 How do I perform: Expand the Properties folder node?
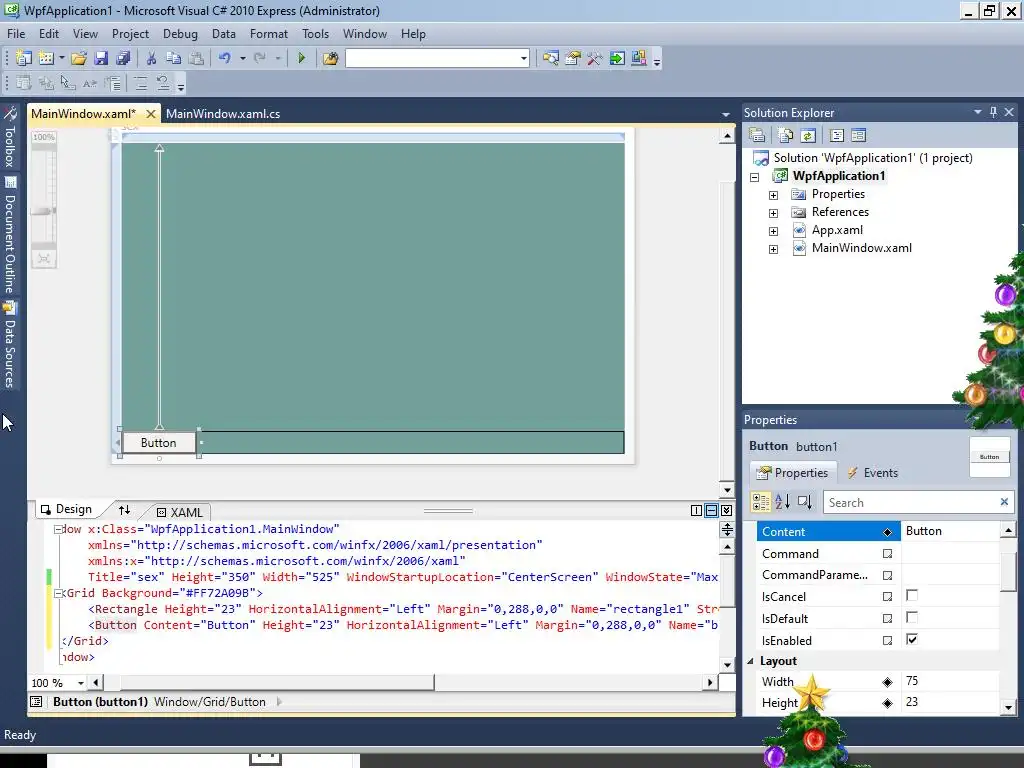pos(773,195)
